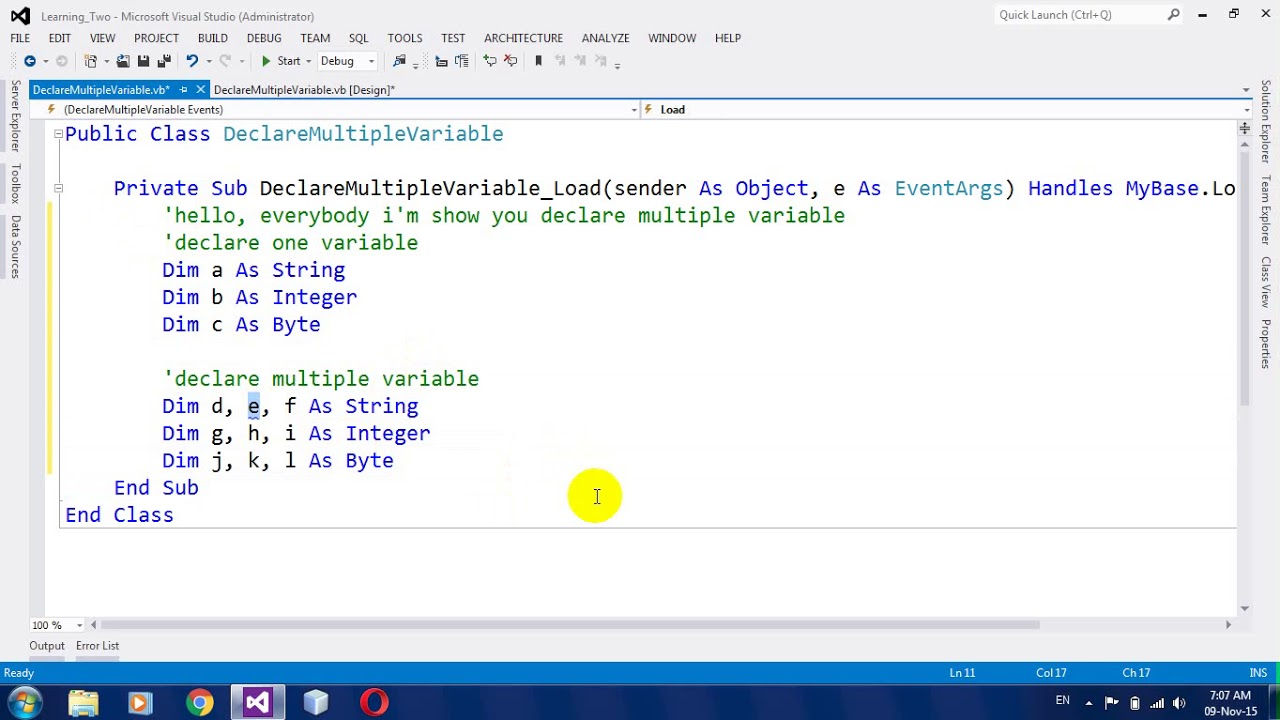Open the Error List panel tab

[x=97, y=646]
